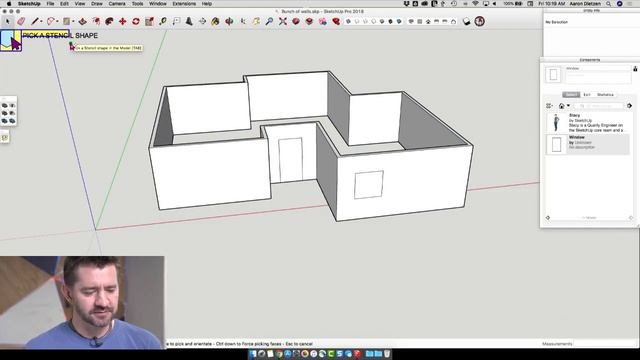Click the black-and-white cube icon

[x=467, y=21]
